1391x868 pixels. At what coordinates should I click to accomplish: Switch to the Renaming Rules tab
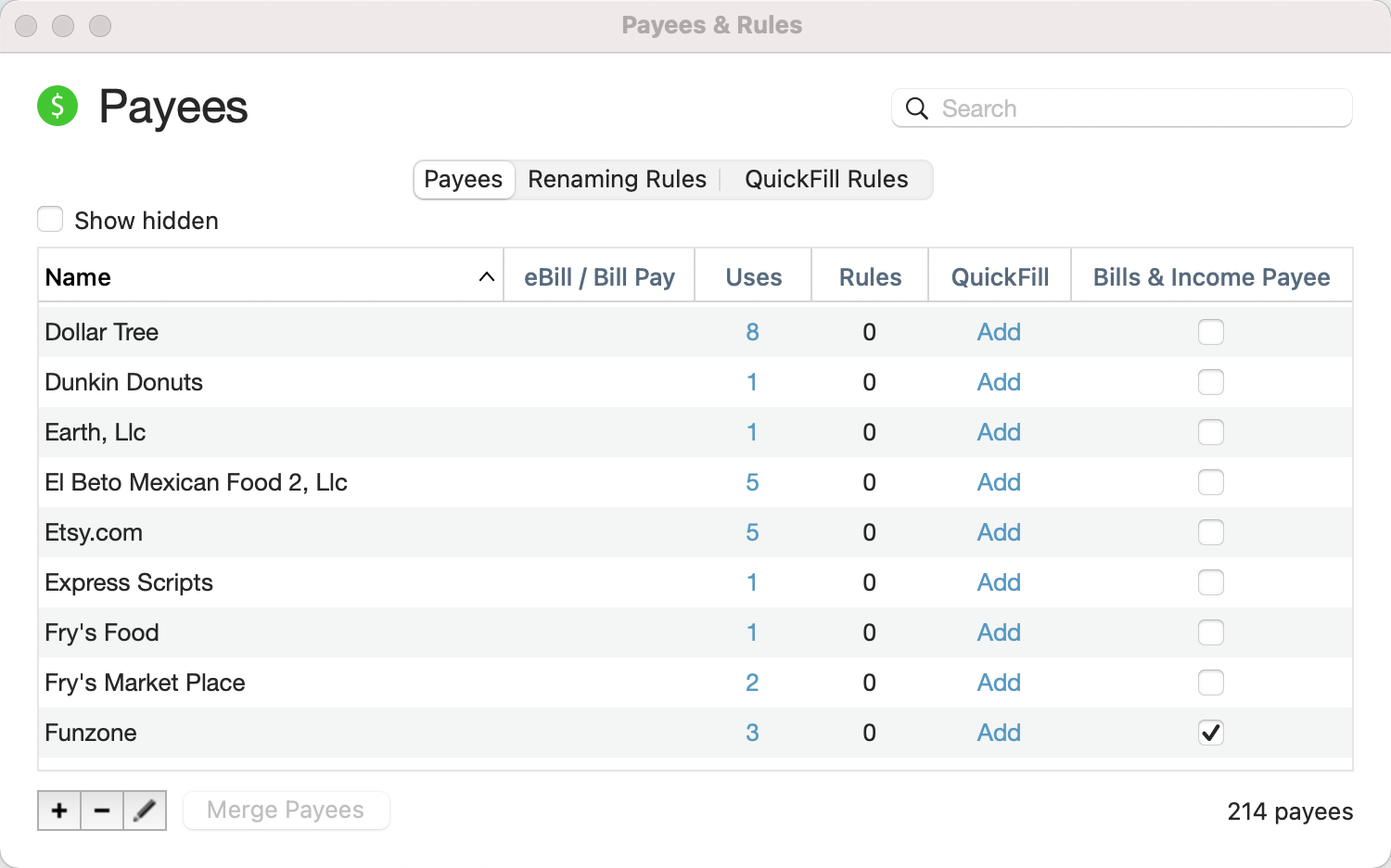(617, 179)
